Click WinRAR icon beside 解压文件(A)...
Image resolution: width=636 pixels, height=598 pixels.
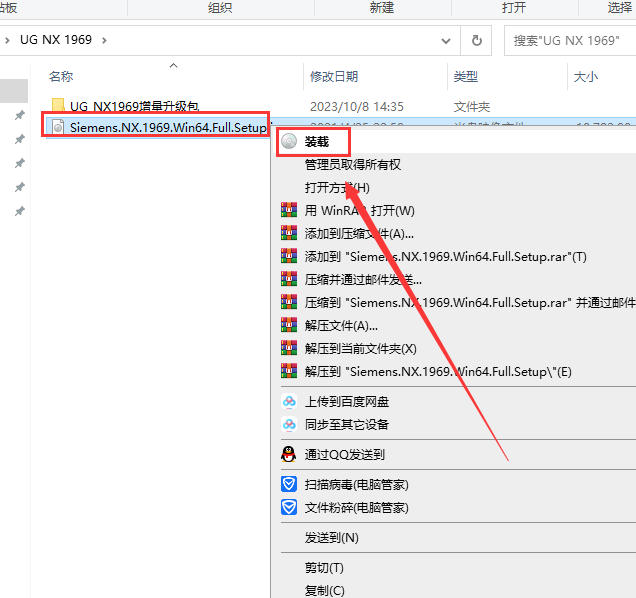click(289, 325)
